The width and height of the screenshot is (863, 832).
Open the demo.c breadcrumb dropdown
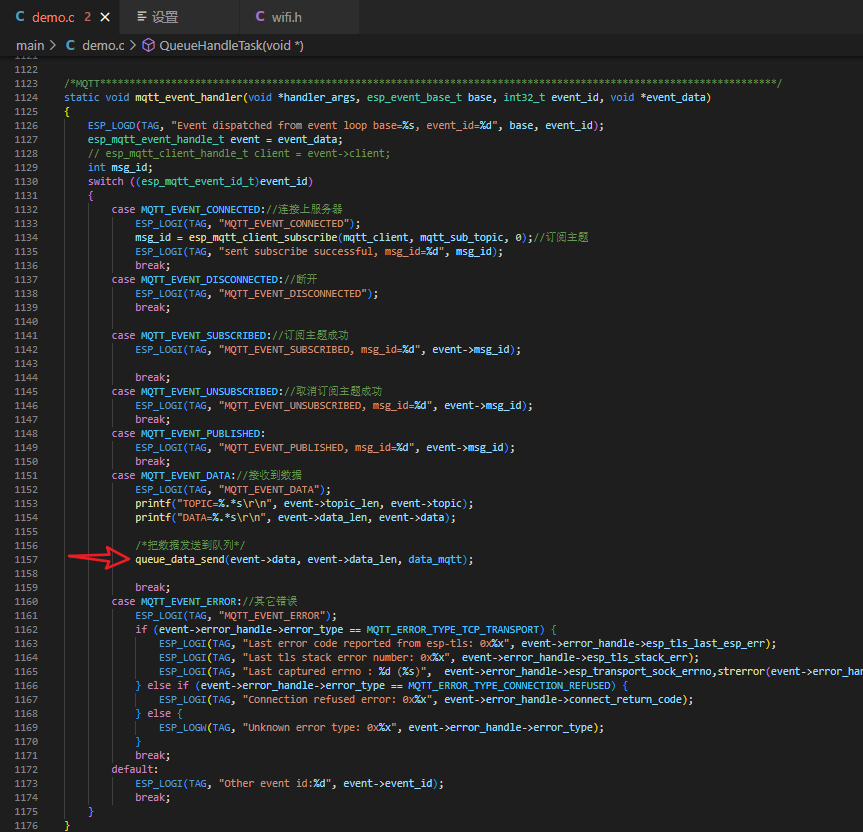point(102,45)
